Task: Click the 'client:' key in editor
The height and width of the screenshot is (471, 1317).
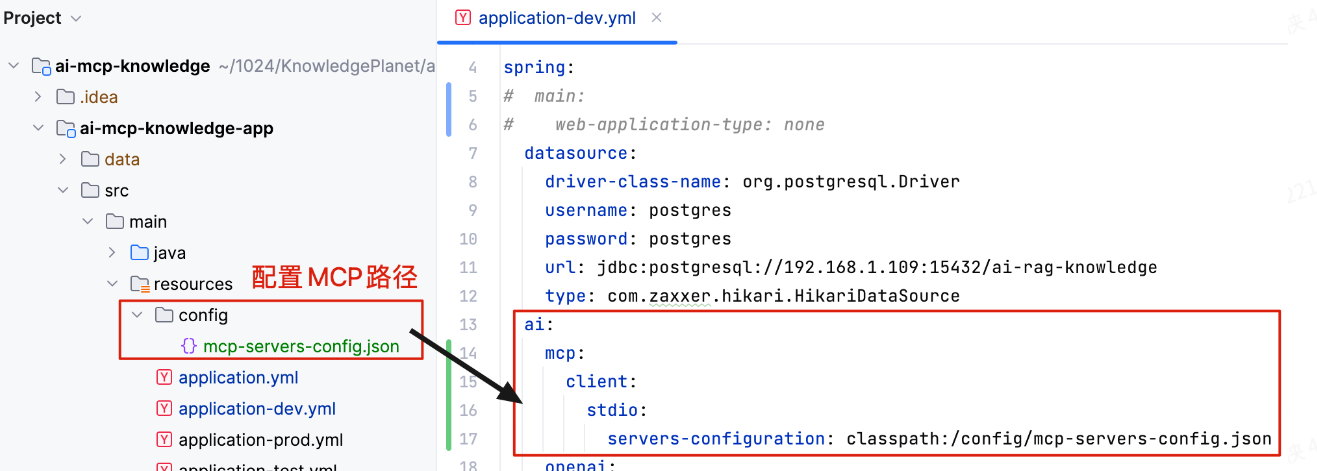Action: coord(601,381)
